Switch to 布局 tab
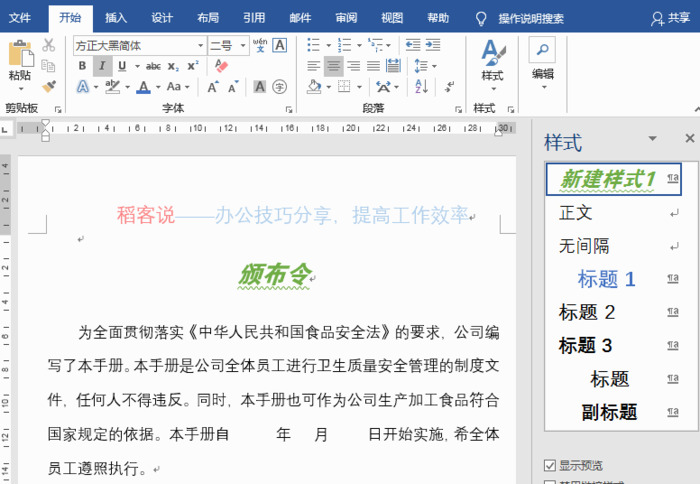 tap(208, 18)
